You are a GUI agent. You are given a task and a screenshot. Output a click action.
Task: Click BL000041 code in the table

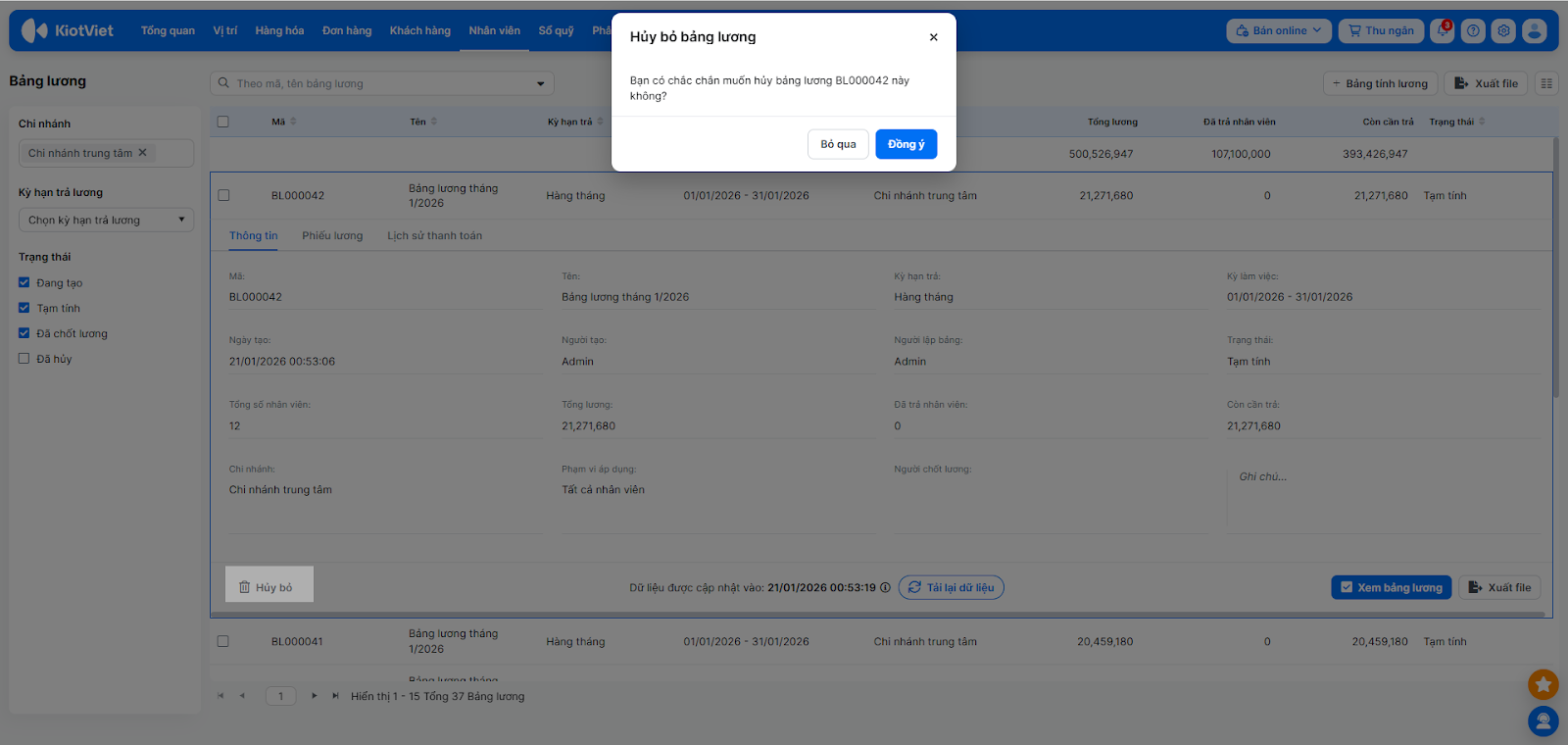click(x=297, y=642)
